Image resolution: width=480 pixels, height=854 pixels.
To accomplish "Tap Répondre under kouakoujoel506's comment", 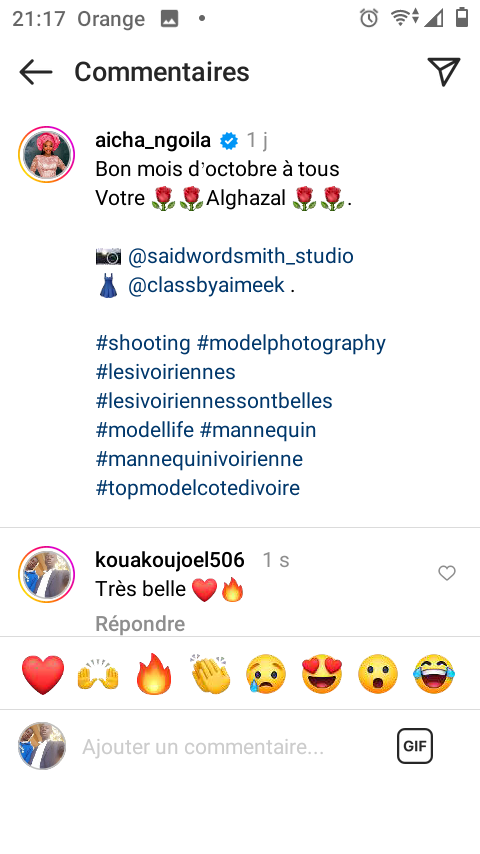I will pyautogui.click(x=140, y=624).
